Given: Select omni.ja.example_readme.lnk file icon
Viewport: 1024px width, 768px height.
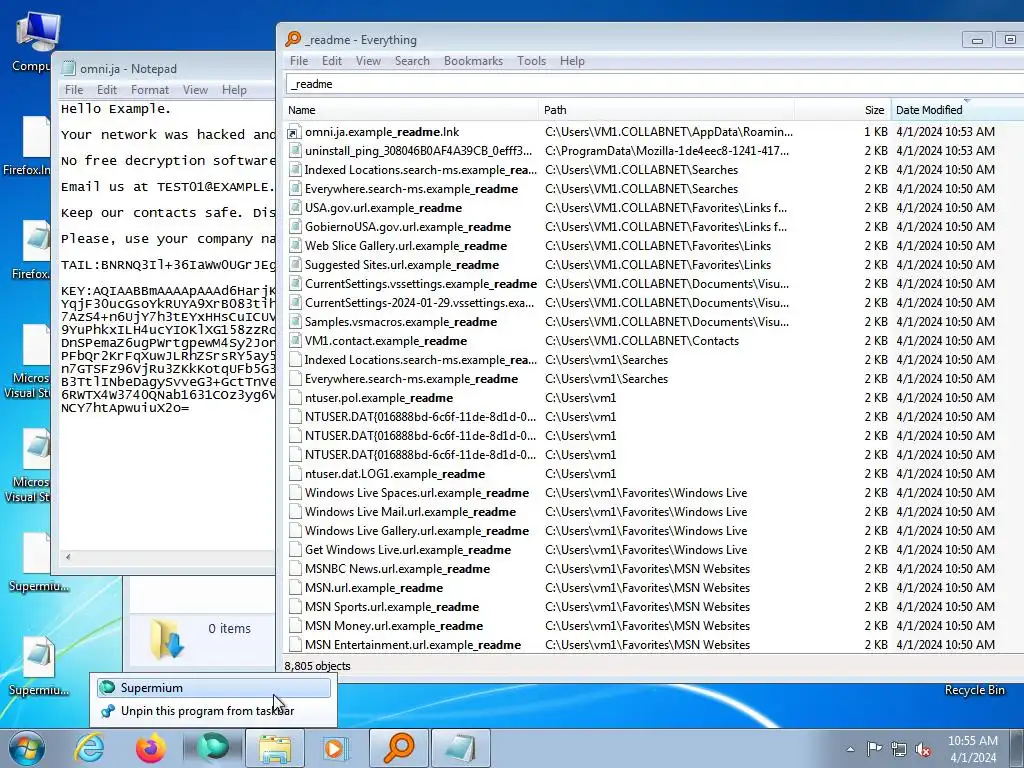Looking at the screenshot, I should (x=295, y=132).
